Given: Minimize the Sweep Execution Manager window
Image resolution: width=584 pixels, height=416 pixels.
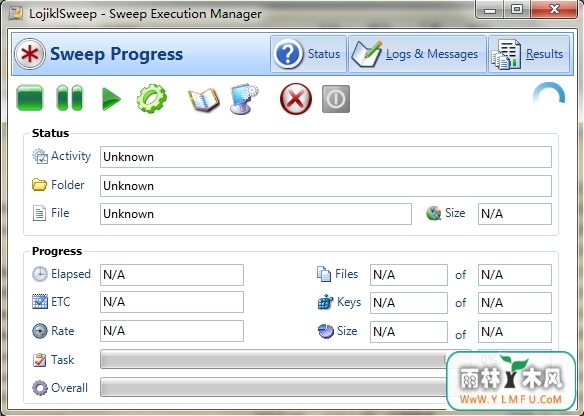Looking at the screenshot, I should coord(490,10).
